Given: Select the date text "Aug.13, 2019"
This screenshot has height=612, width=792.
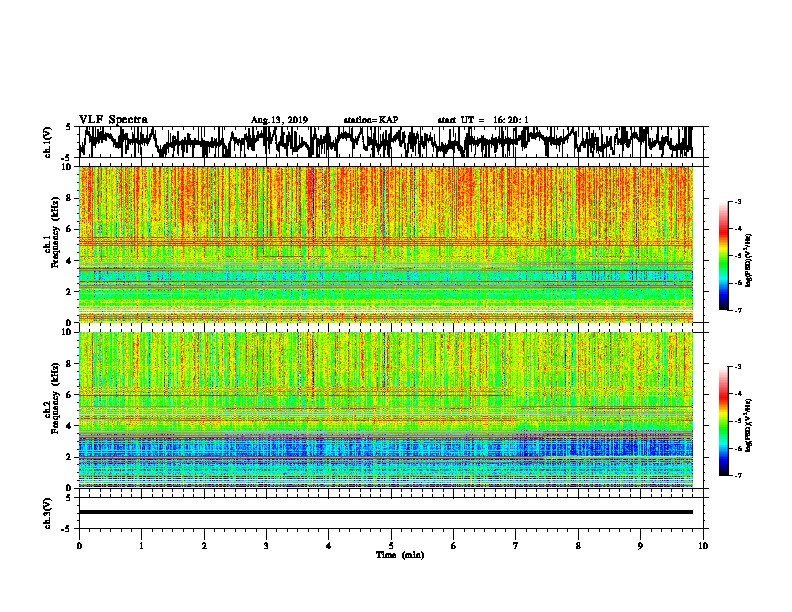Looking at the screenshot, I should [279, 120].
